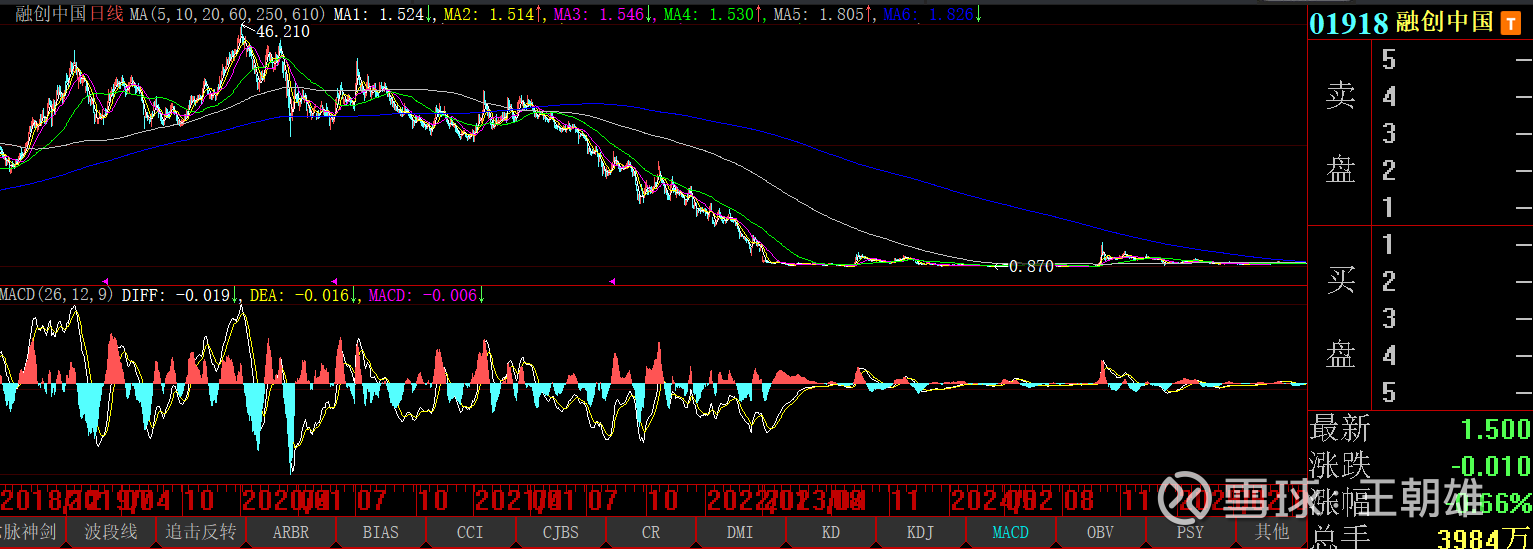Select sell level 4 row
The height and width of the screenshot is (549, 1533).
click(x=1452, y=97)
